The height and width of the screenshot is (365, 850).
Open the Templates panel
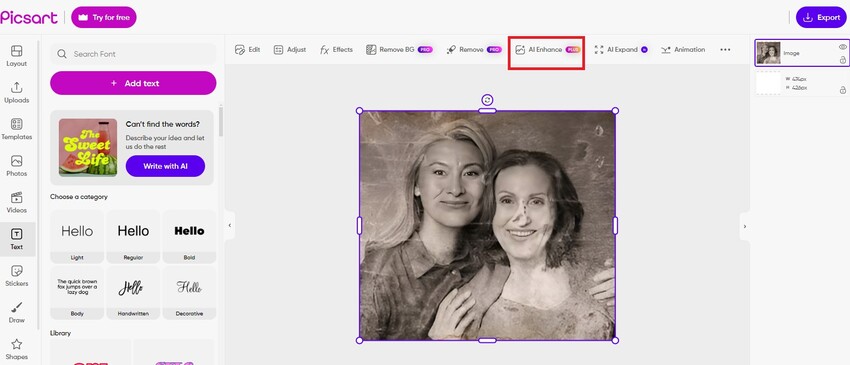16,129
